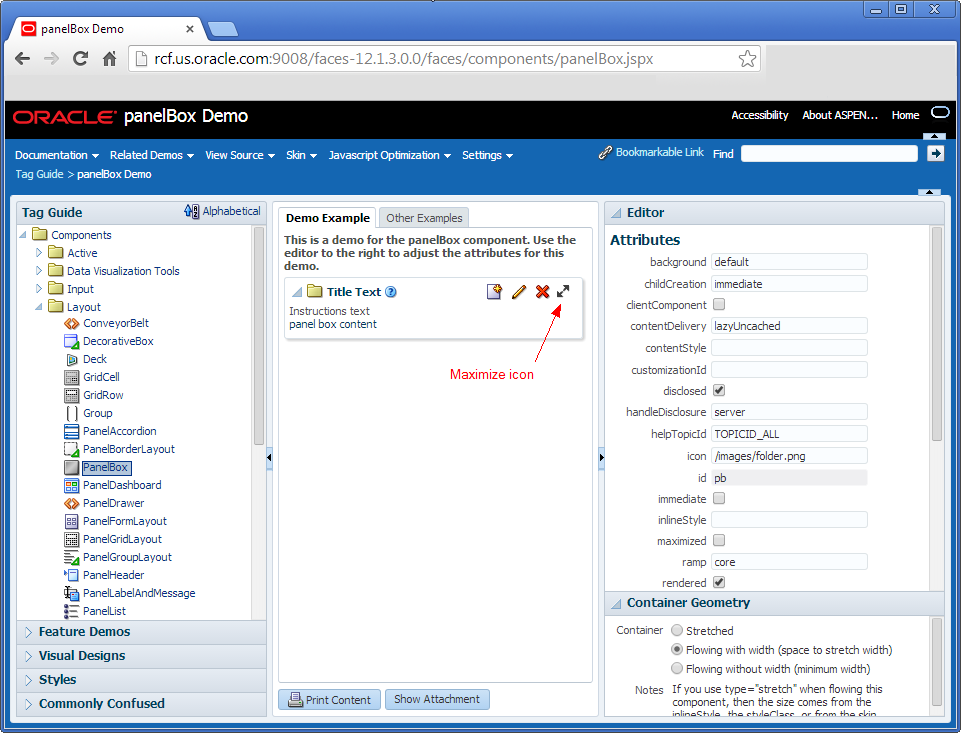Image resolution: width=961 pixels, height=733 pixels.
Task: Click the ConveyorBelt component icon
Action: click(72, 323)
